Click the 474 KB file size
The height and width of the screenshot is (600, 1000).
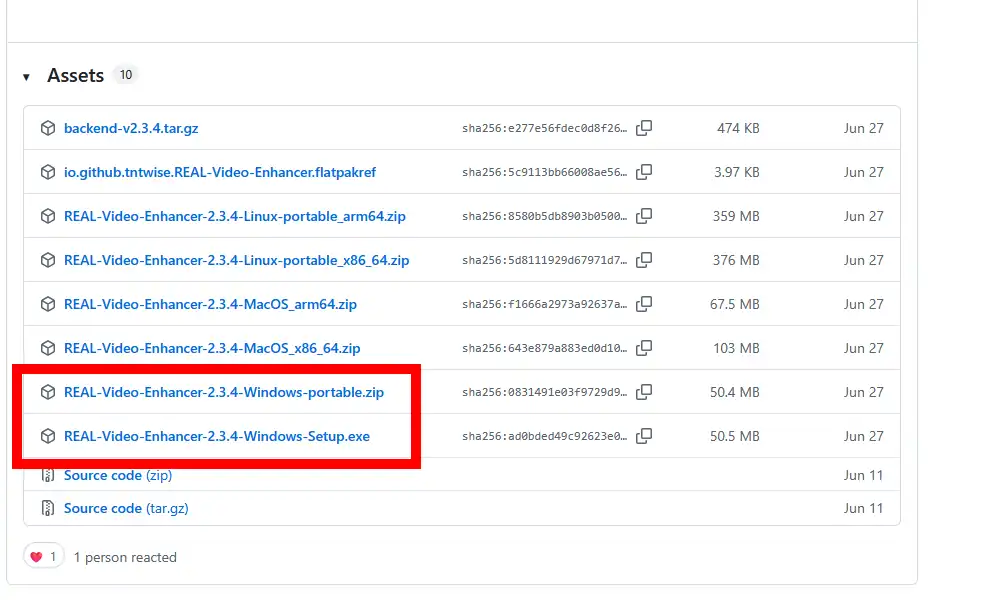click(738, 128)
